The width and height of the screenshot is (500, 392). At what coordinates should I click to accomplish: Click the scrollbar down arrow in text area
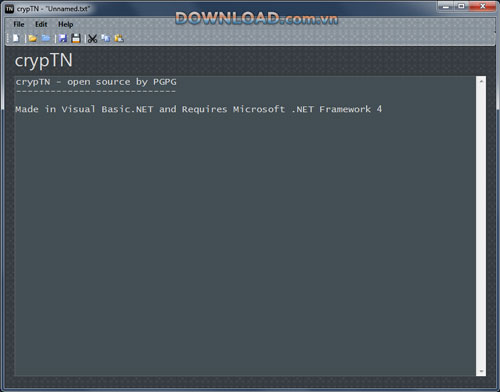[x=481, y=371]
